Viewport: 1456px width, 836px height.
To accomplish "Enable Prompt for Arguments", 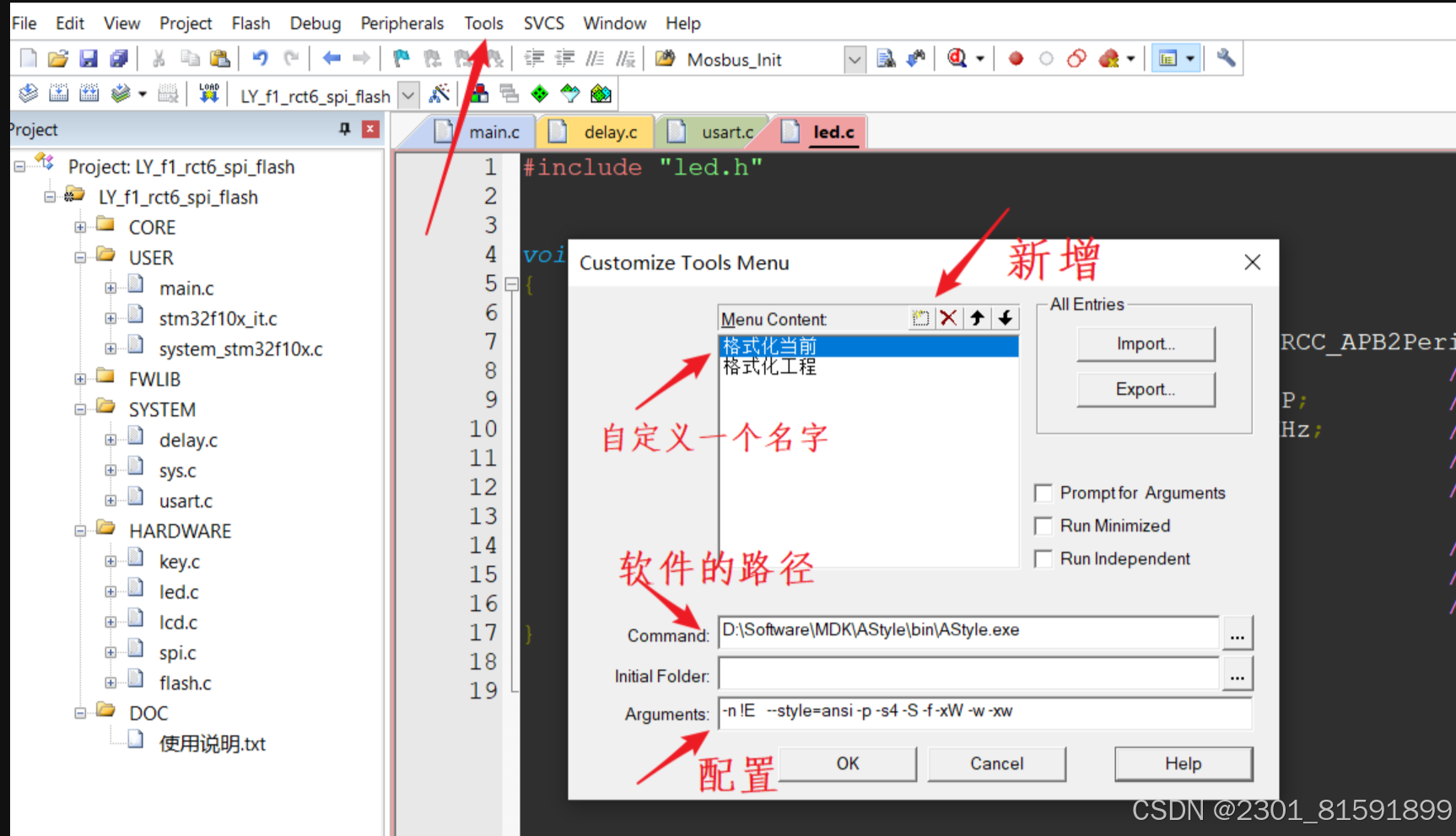I will (x=1043, y=493).
